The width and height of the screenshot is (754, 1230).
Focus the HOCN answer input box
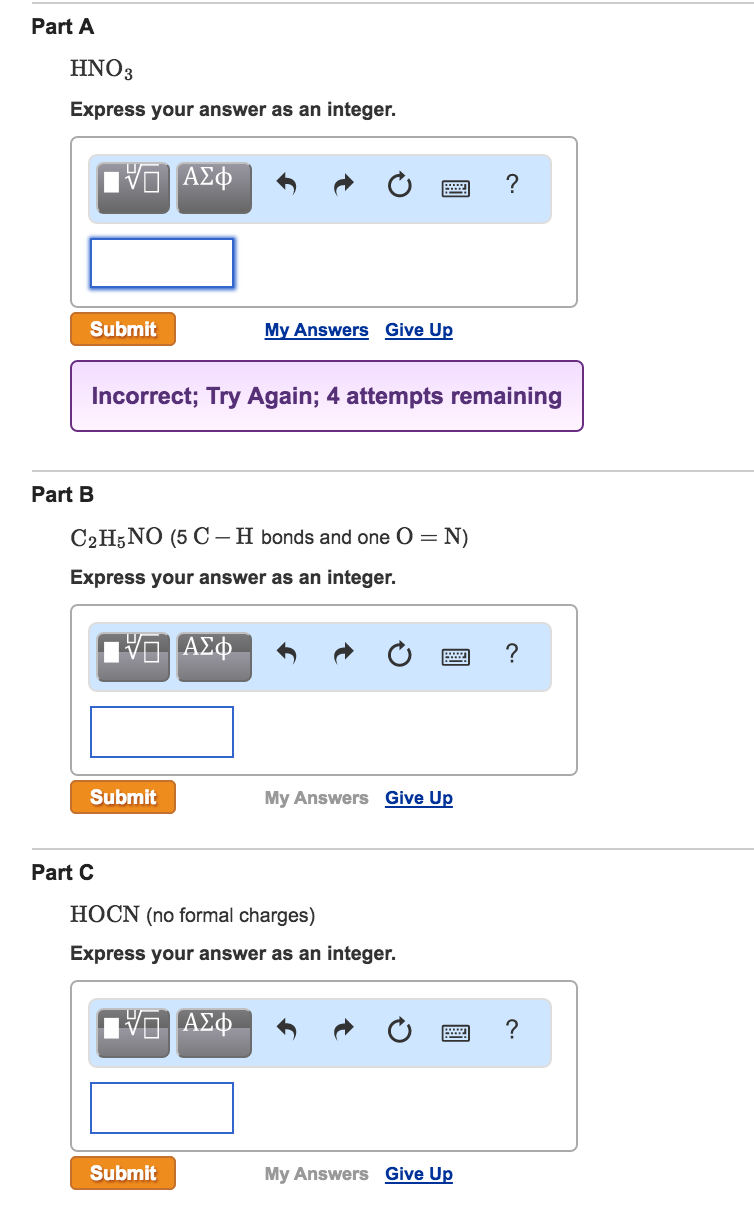pyautogui.click(x=162, y=1108)
